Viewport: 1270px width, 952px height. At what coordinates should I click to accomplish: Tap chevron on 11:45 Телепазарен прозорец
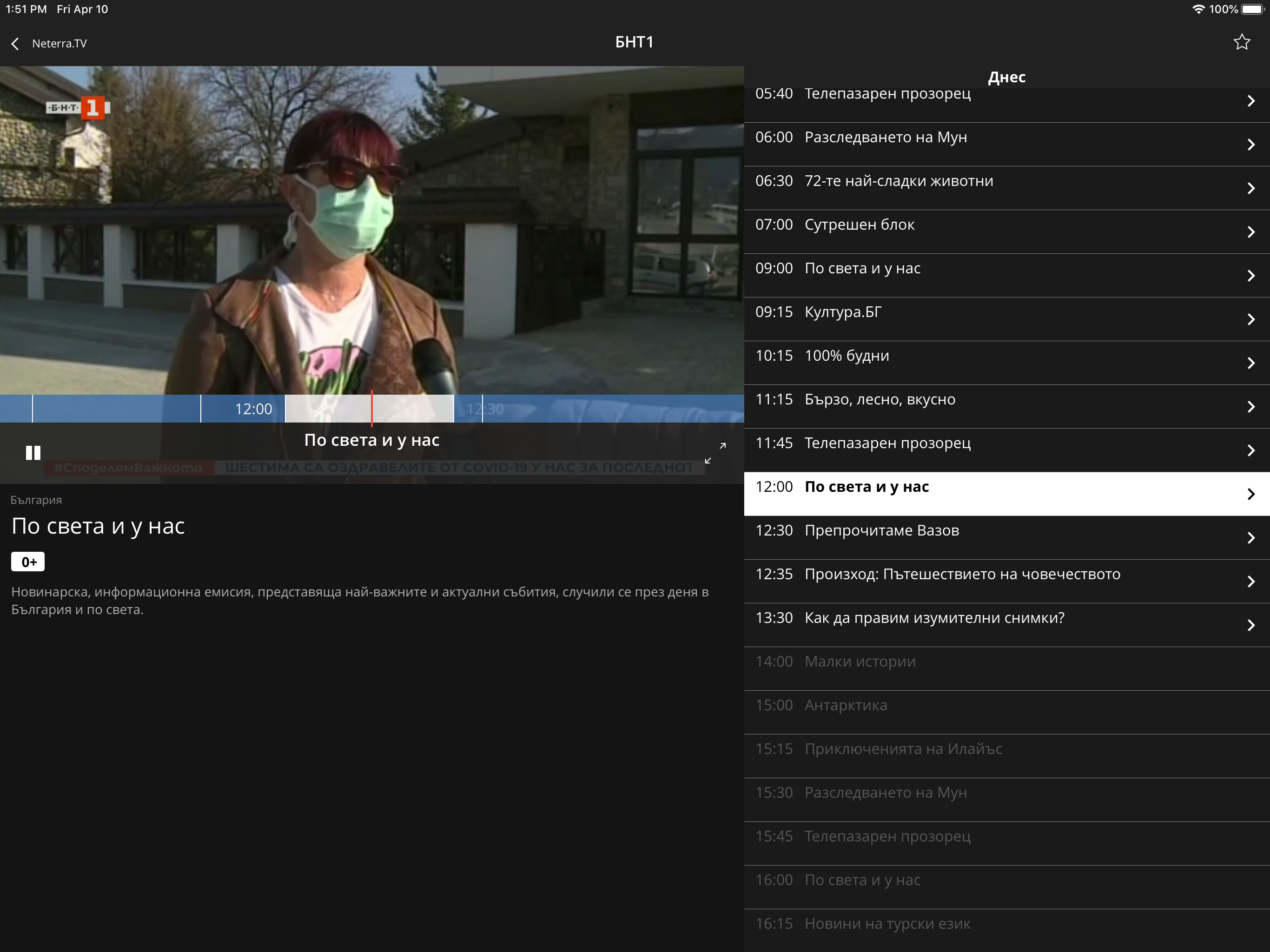pyautogui.click(x=1250, y=451)
